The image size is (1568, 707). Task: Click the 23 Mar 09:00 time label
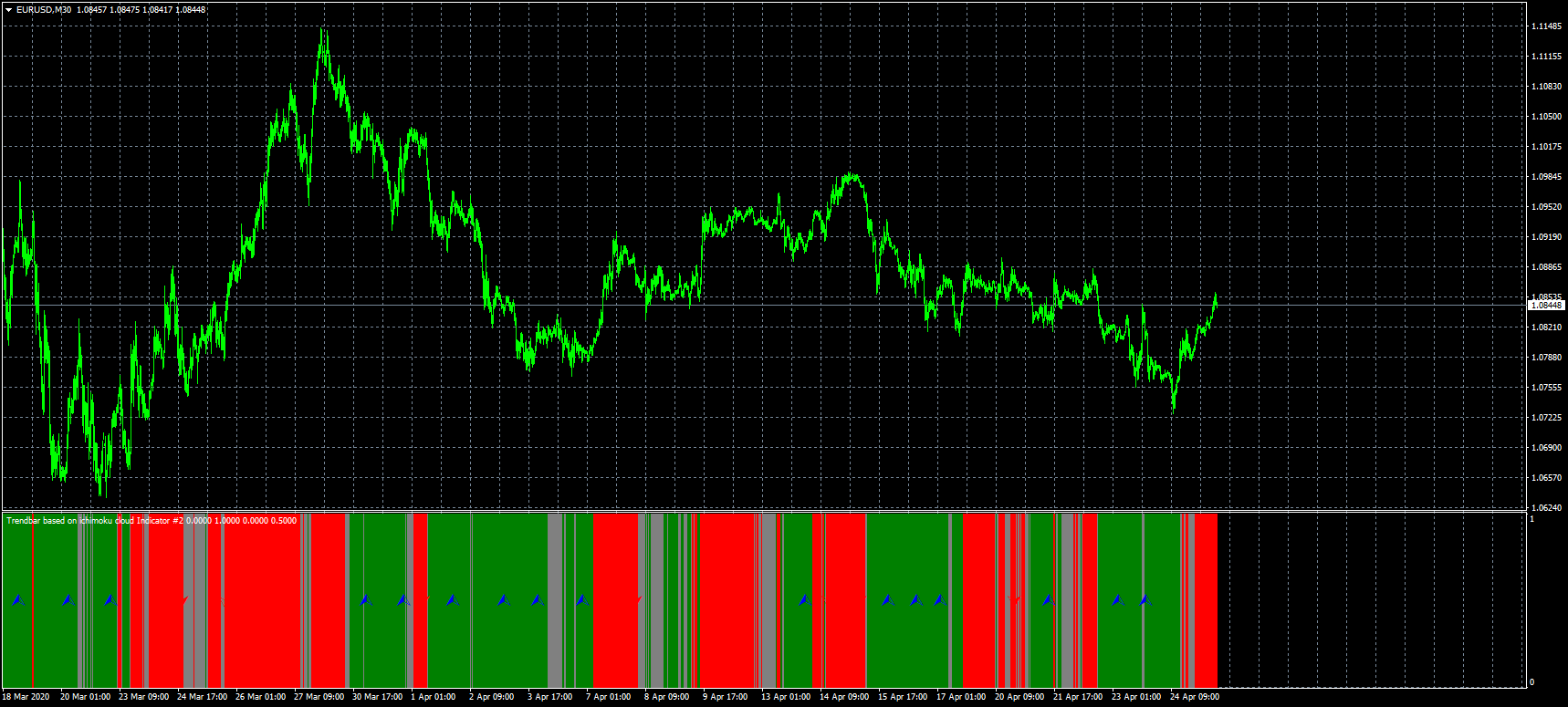(143, 697)
